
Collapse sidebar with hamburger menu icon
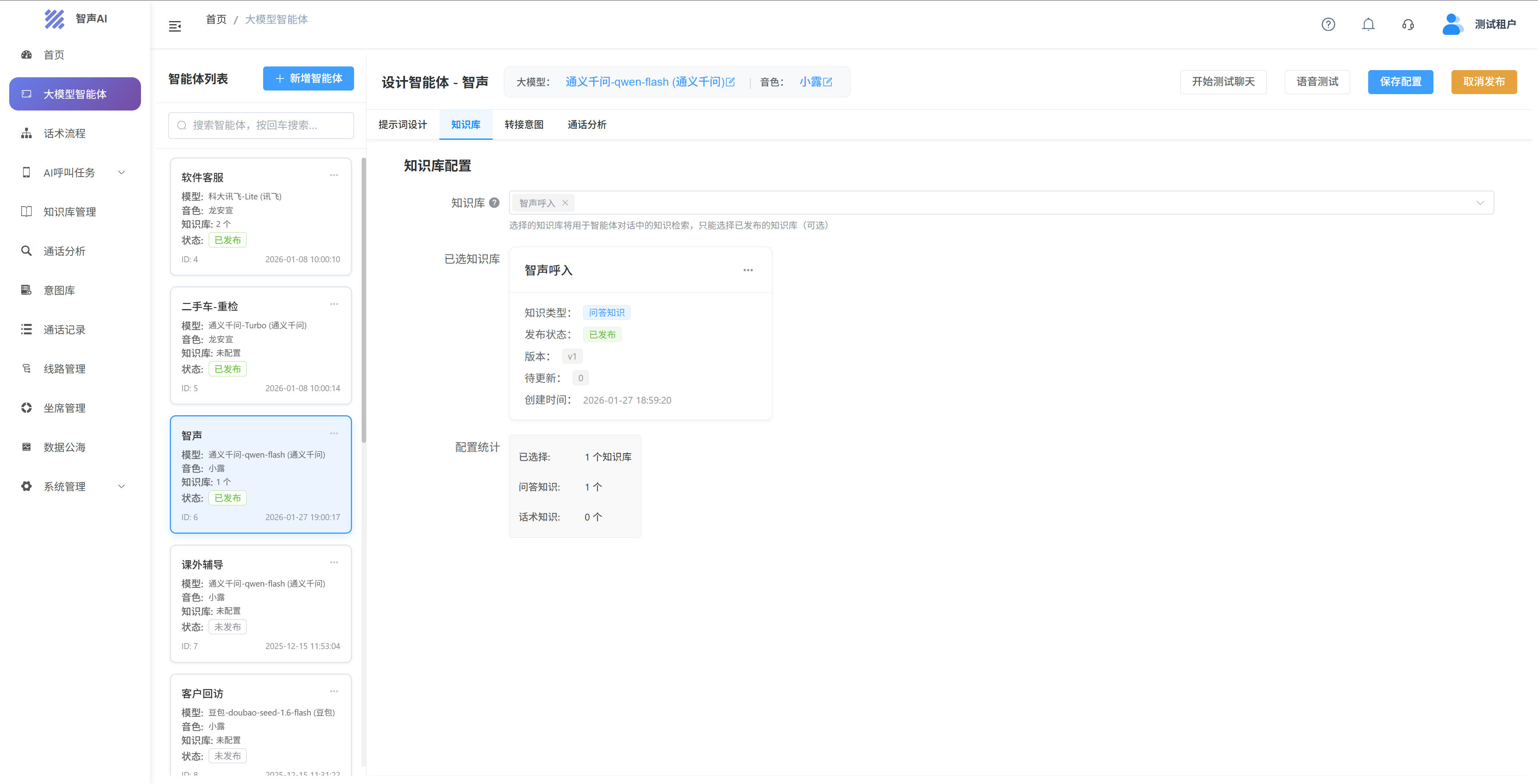click(175, 26)
